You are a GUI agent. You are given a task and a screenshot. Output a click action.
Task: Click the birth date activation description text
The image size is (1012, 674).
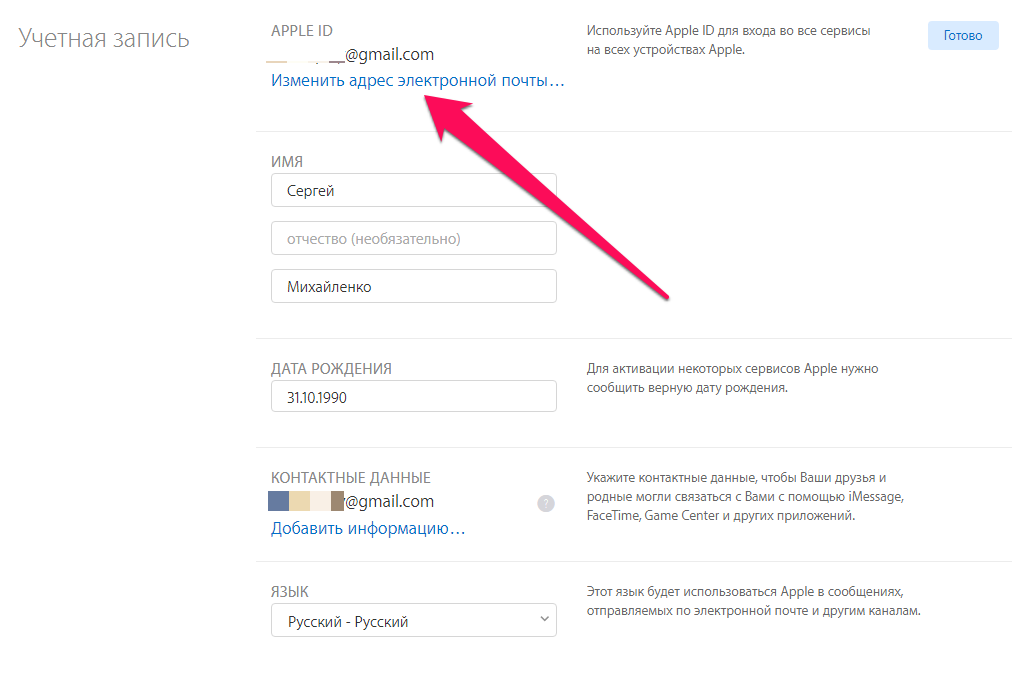click(732, 378)
